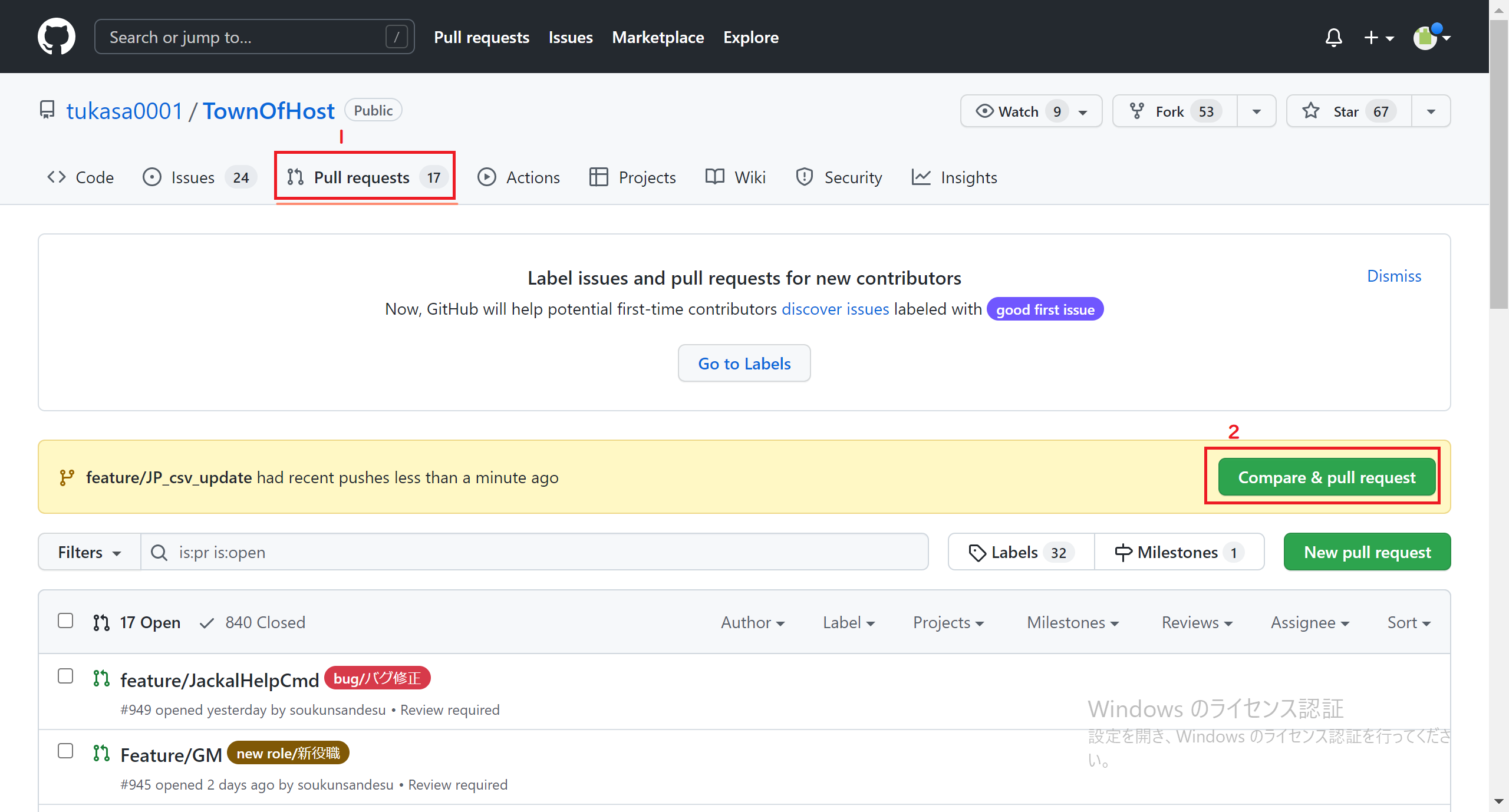The height and width of the screenshot is (812, 1509).
Task: Click the GitHub octocat logo
Action: point(56,36)
